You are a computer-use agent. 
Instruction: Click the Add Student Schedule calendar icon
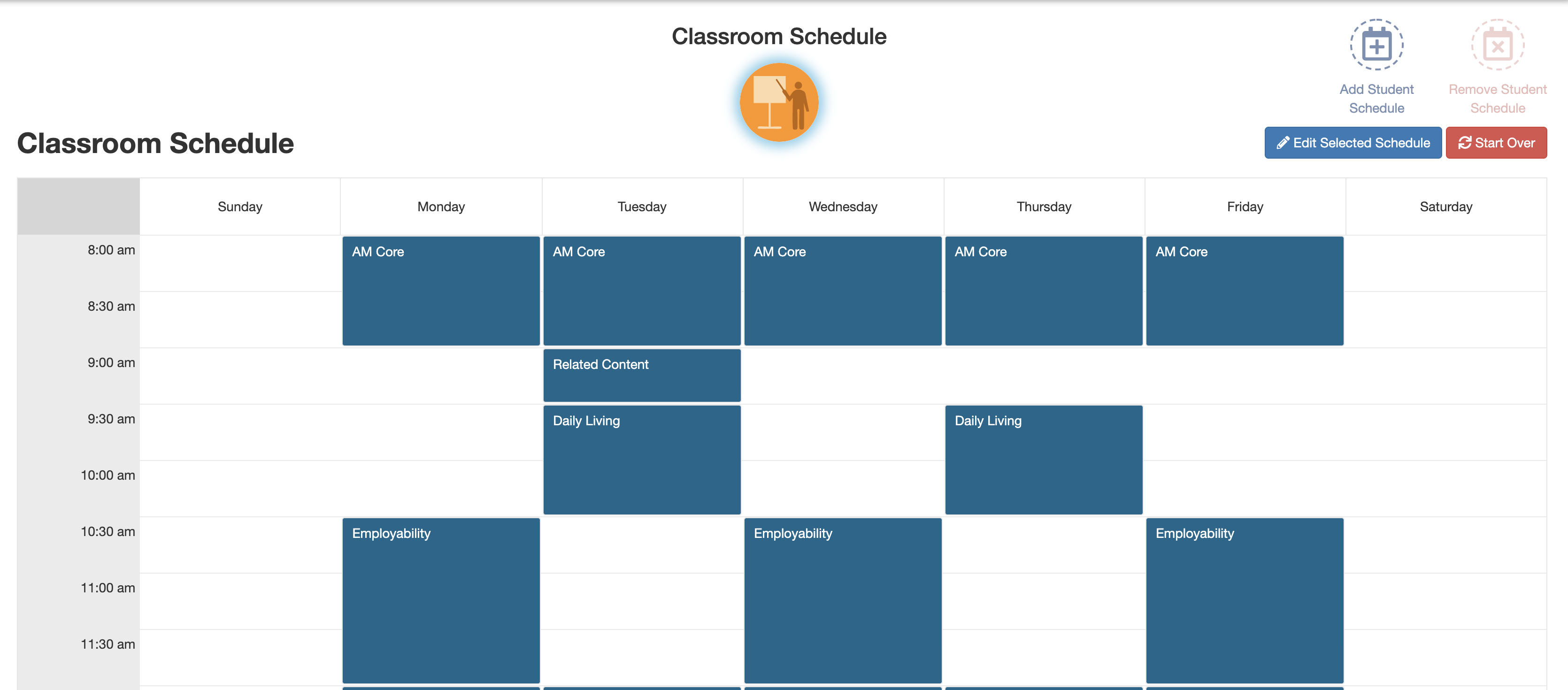pos(1376,45)
